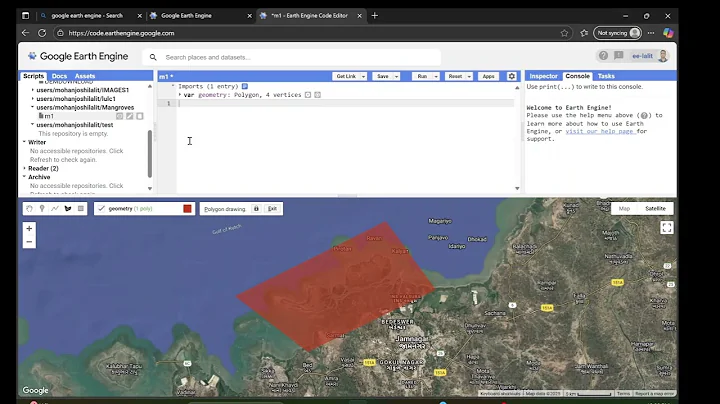Switch to the Inspector tab
The height and width of the screenshot is (404, 720).
coord(543,76)
